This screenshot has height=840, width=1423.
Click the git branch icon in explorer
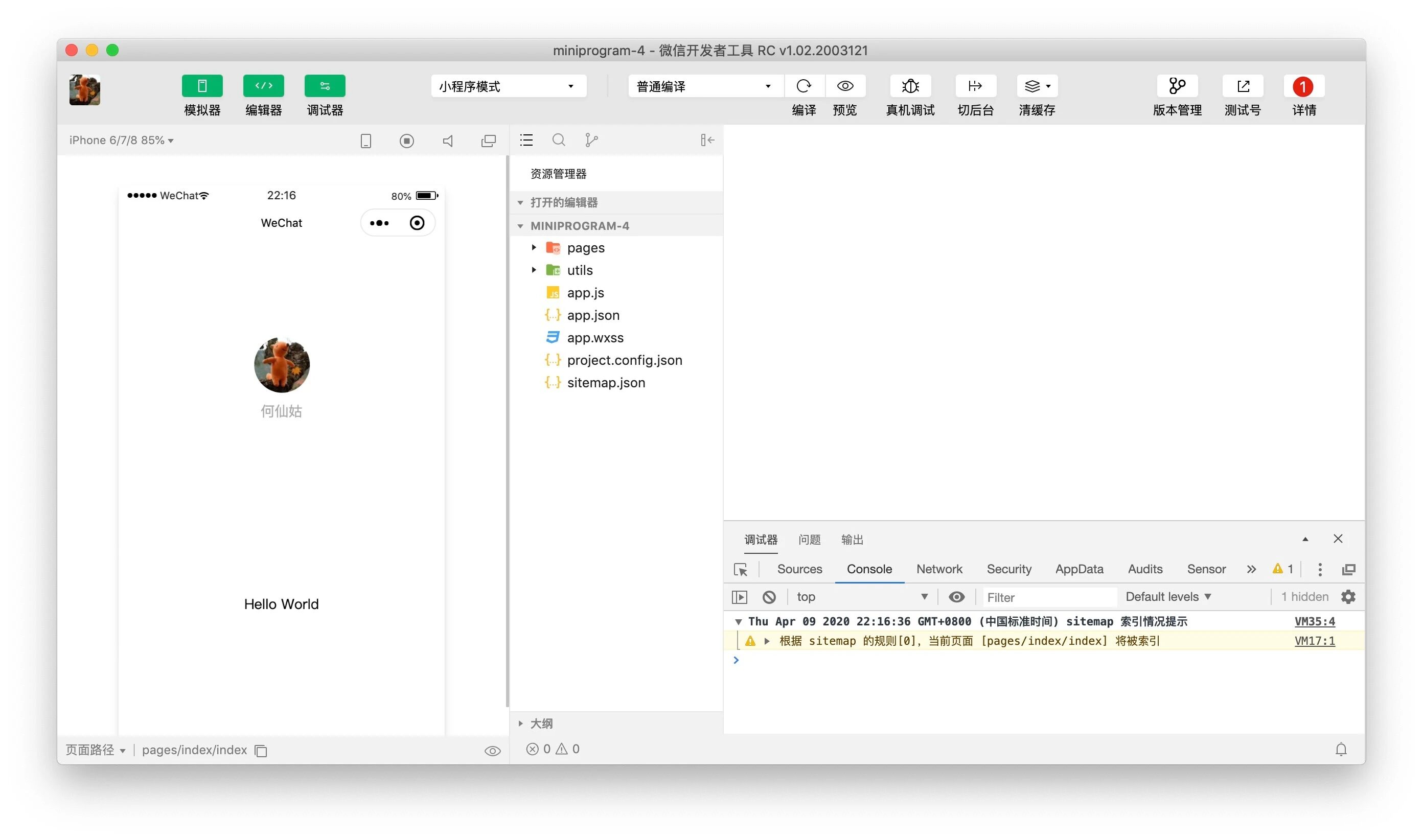[x=590, y=140]
